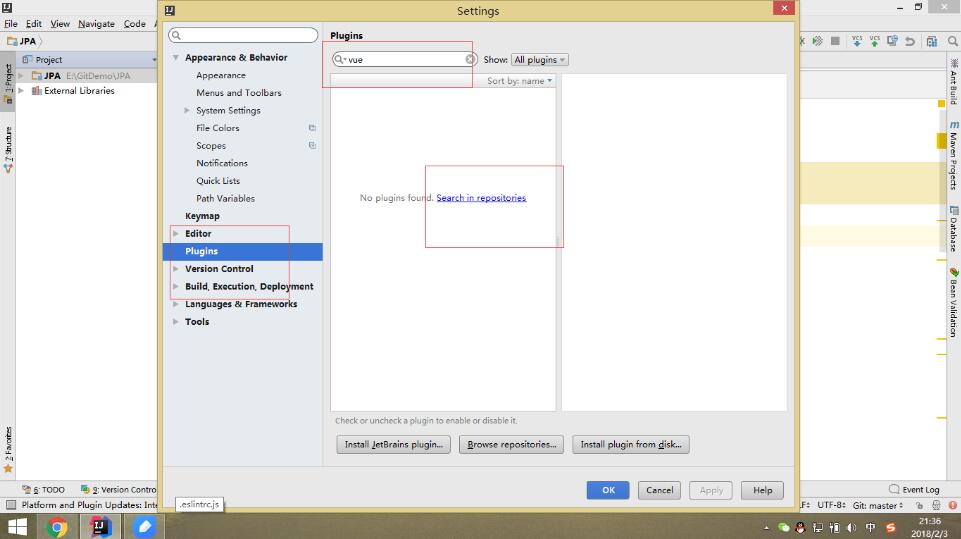This screenshot has height=539, width=961.
Task: Click Install JetBrains plugin button
Action: coord(393,445)
